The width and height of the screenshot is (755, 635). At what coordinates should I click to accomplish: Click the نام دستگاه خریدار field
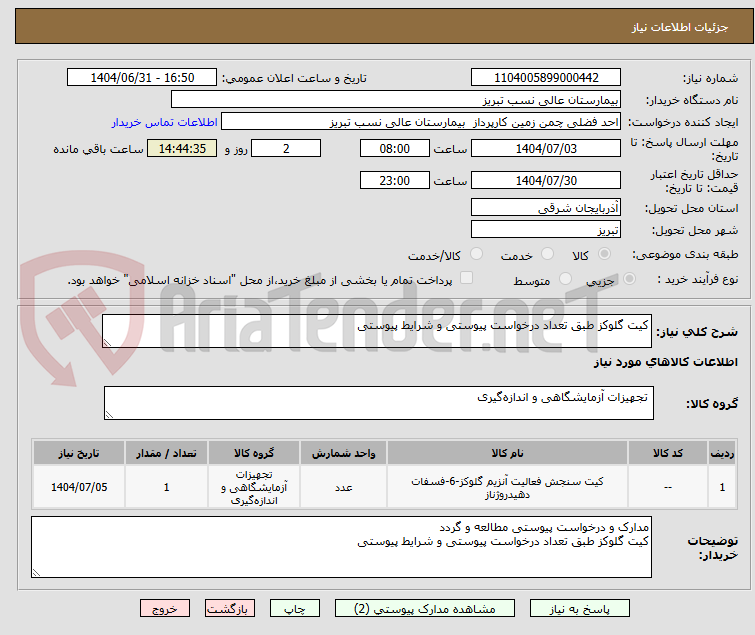click(396, 100)
